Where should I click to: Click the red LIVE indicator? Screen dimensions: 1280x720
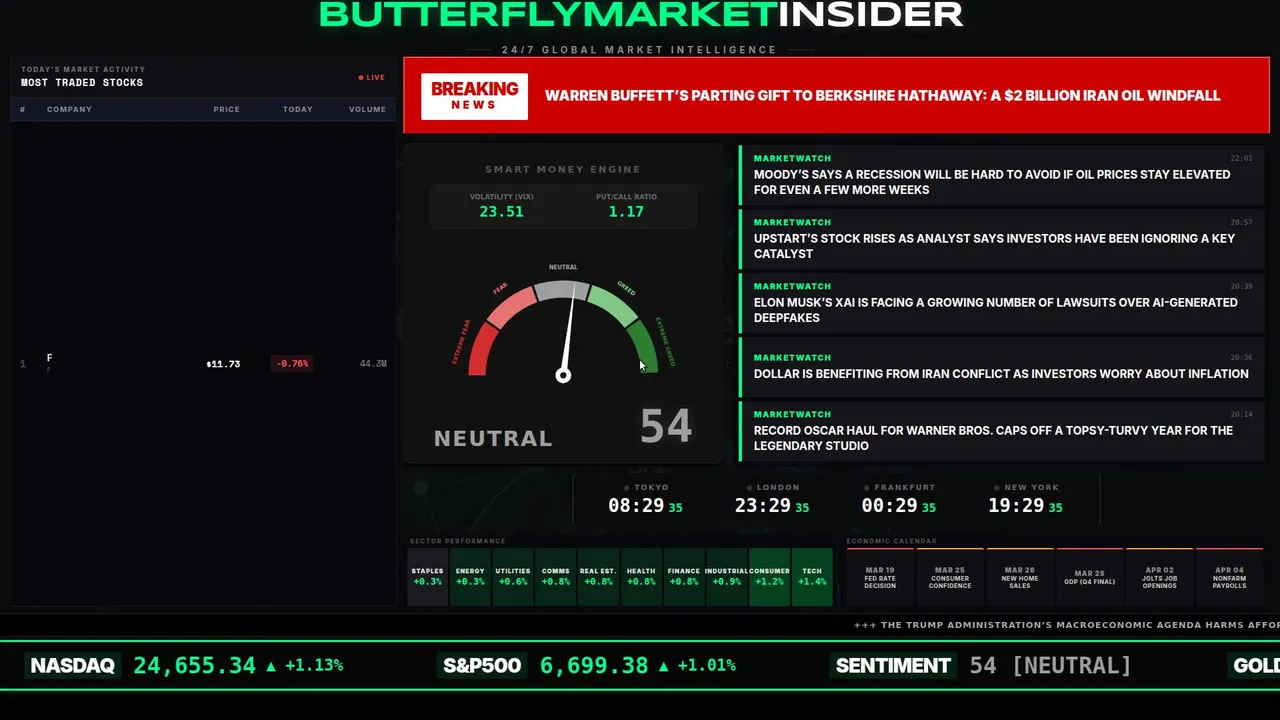pyautogui.click(x=372, y=77)
